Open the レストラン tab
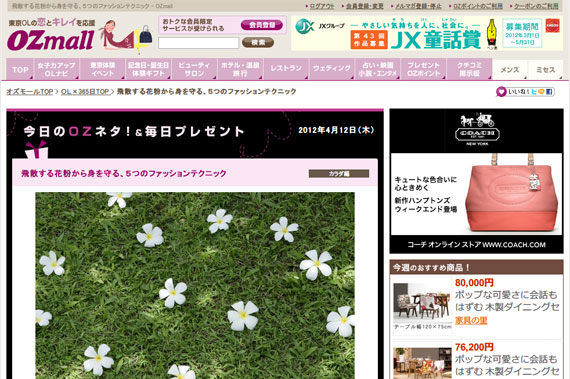The image size is (570, 379). click(286, 69)
